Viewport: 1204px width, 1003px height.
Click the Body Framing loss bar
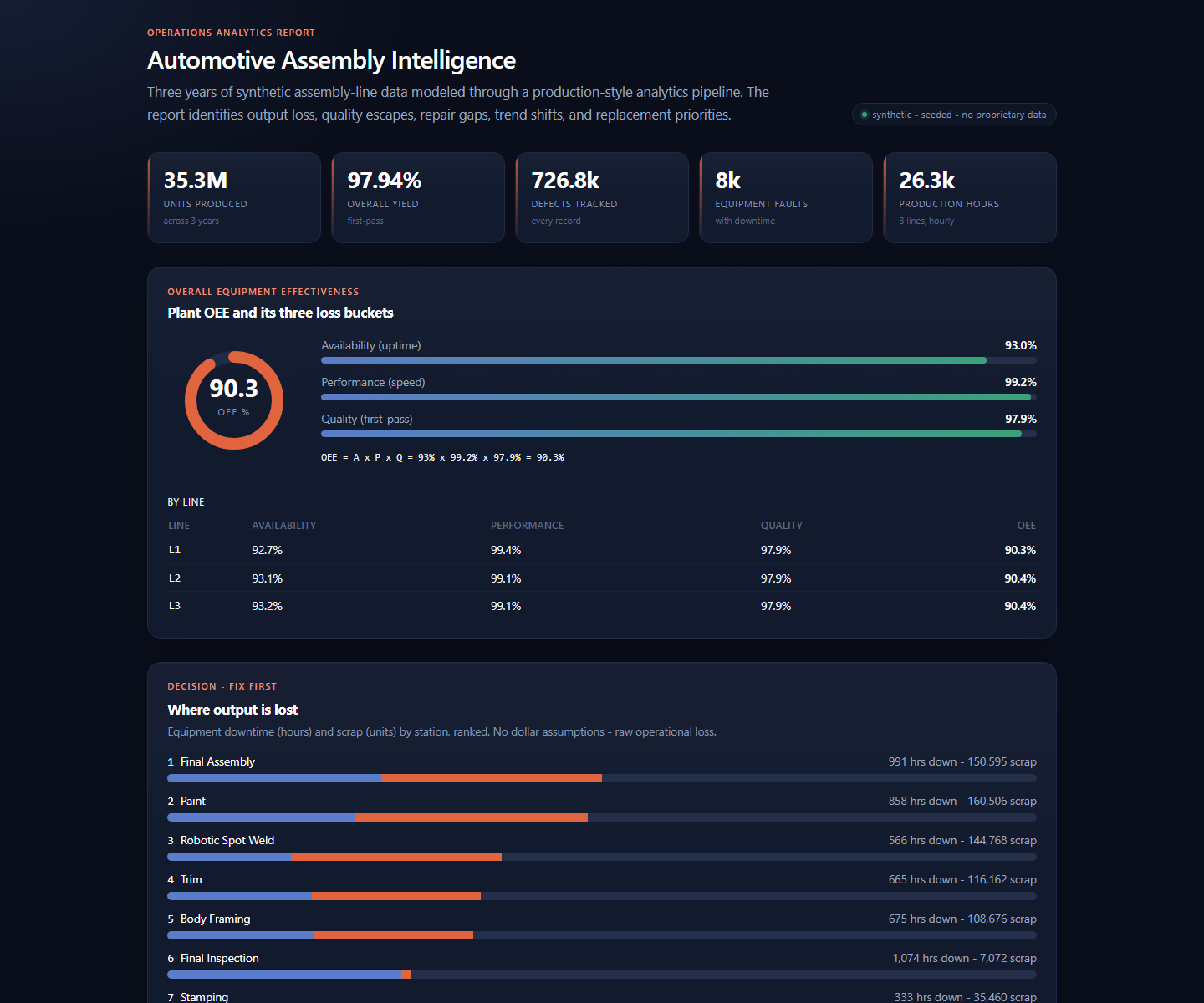tap(602, 935)
